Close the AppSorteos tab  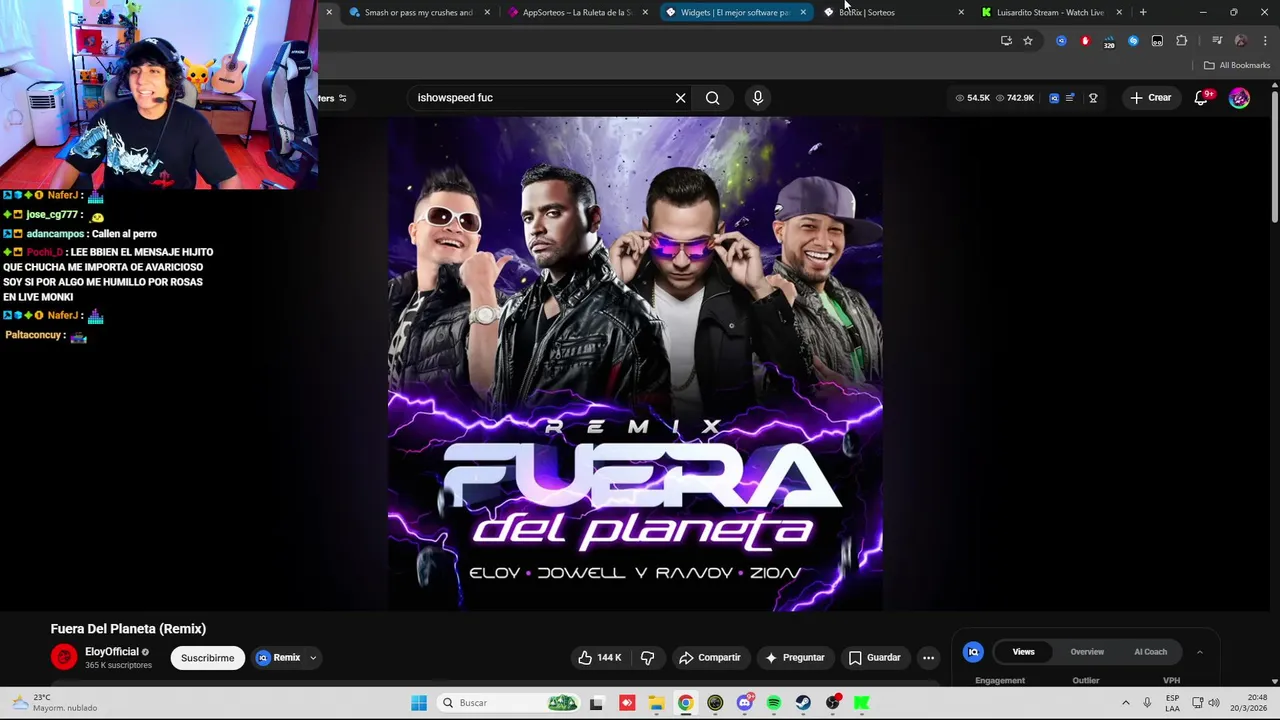pos(645,12)
